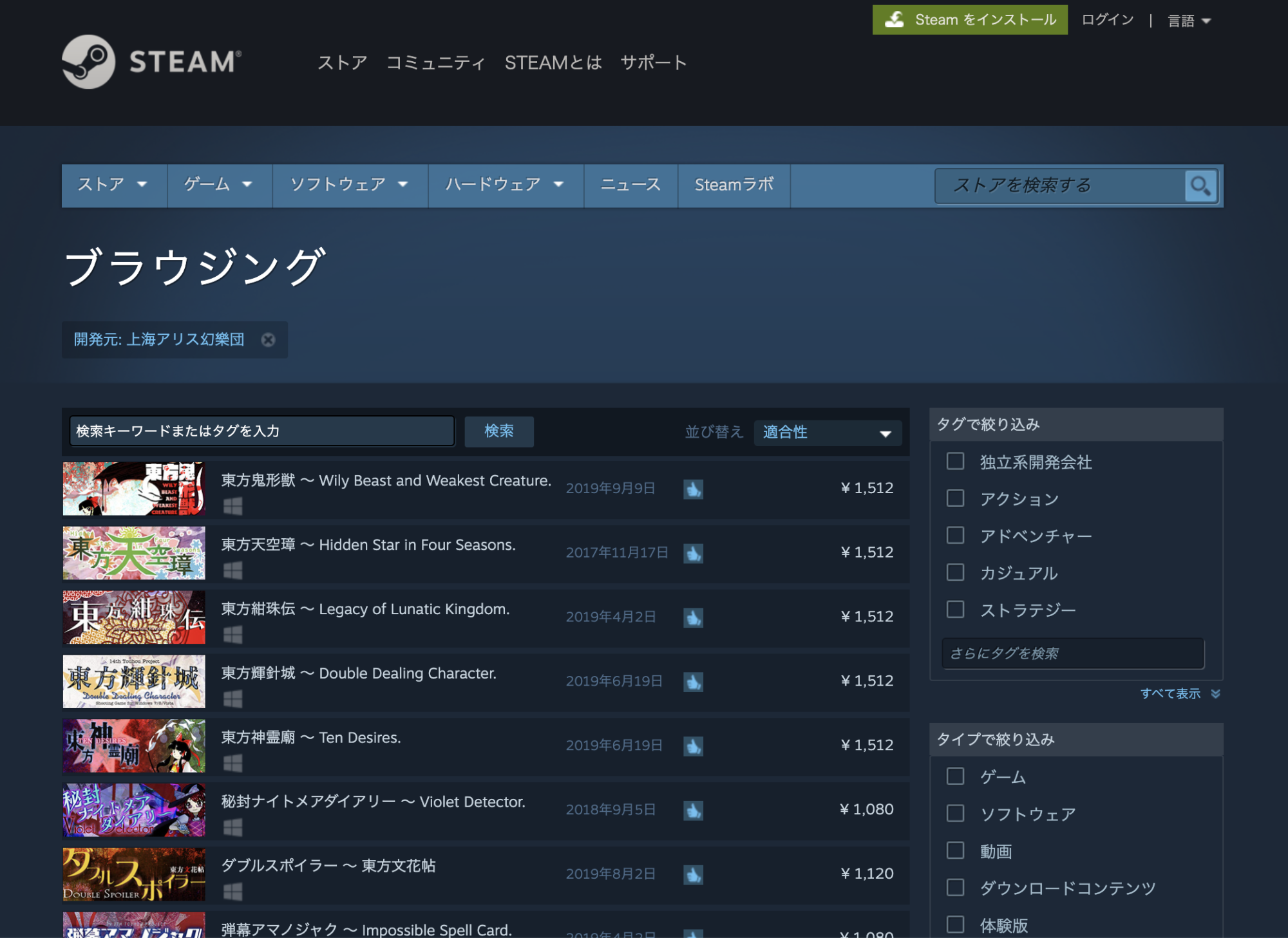
Task: Enable the 動画 type checkbox
Action: click(x=955, y=851)
